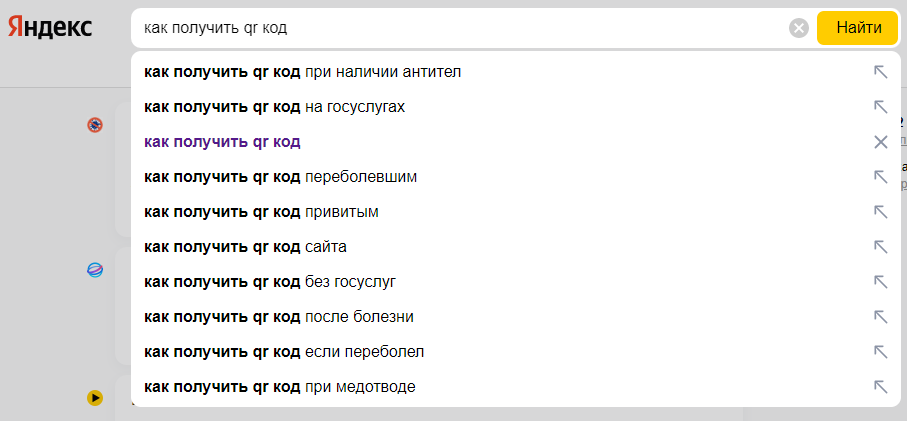Click inside the search input field
907x421 pixels.
(x=460, y=28)
